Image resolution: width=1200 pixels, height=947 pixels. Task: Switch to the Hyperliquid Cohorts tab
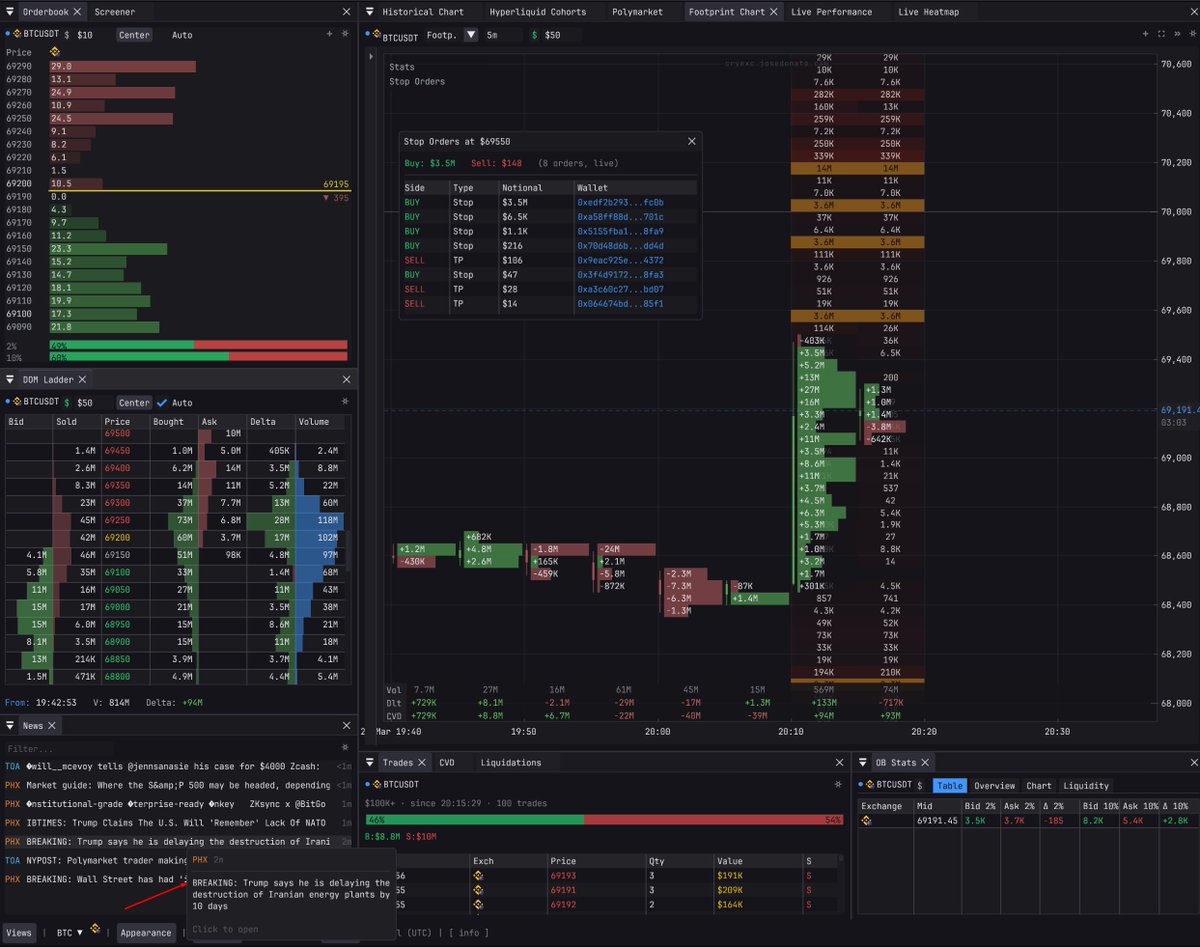539,12
